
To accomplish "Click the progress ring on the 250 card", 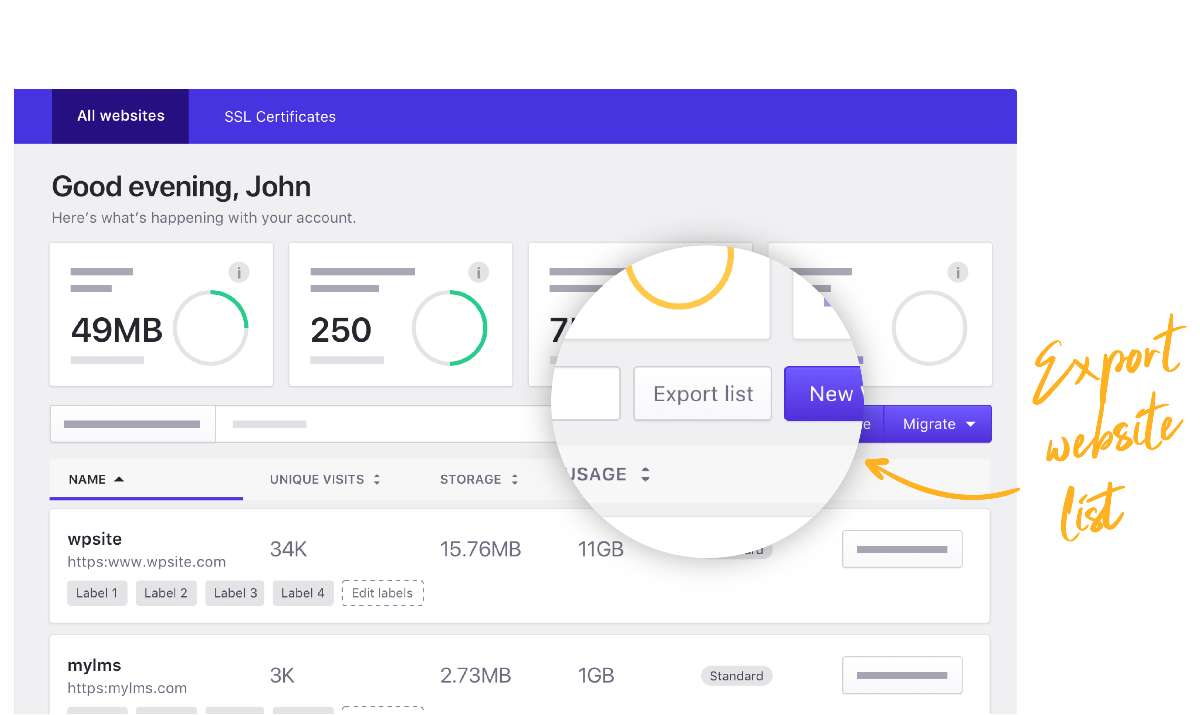I will [450, 328].
